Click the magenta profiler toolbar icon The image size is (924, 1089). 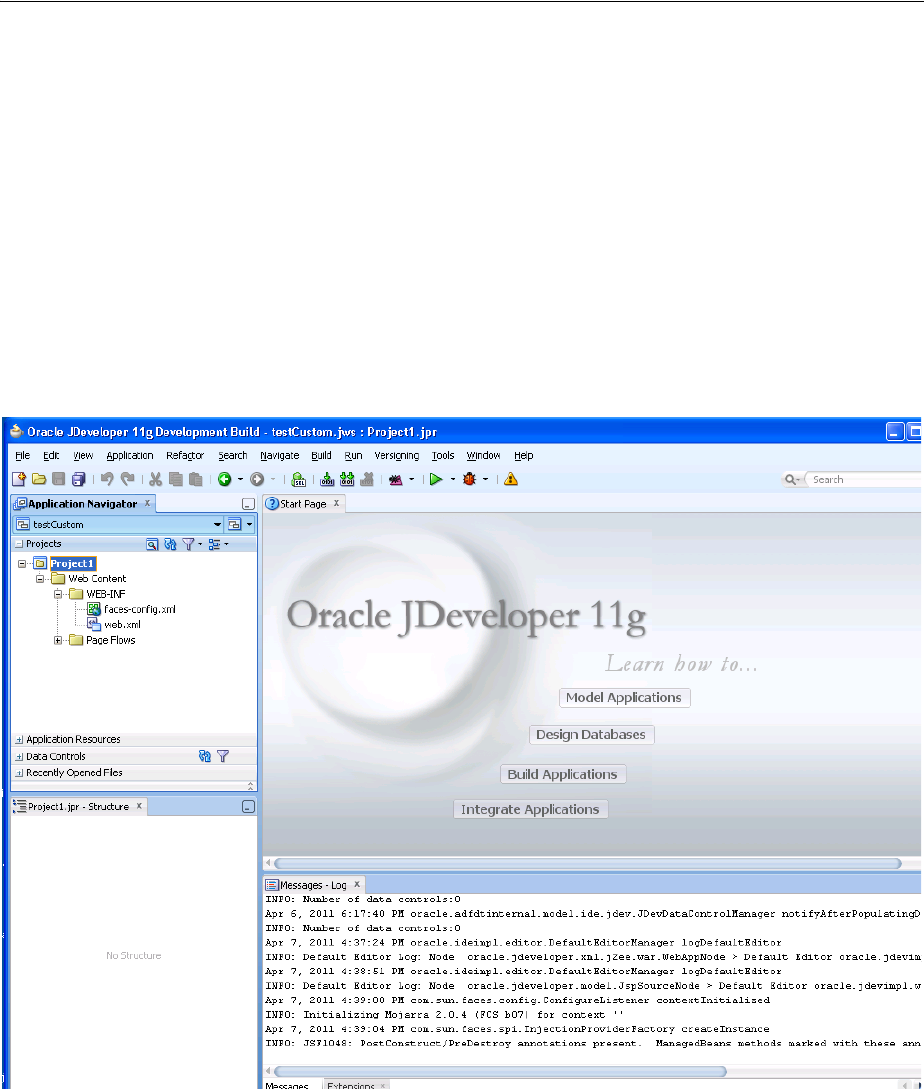point(396,479)
